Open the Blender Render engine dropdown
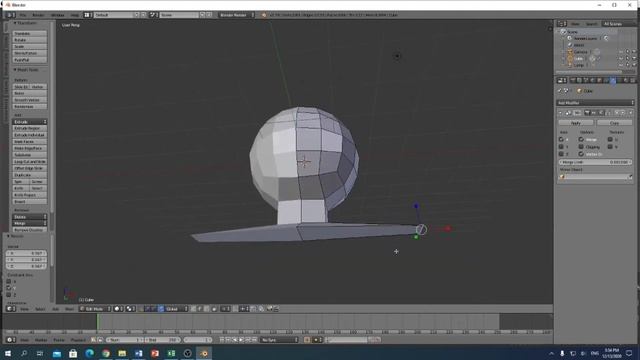 point(236,15)
